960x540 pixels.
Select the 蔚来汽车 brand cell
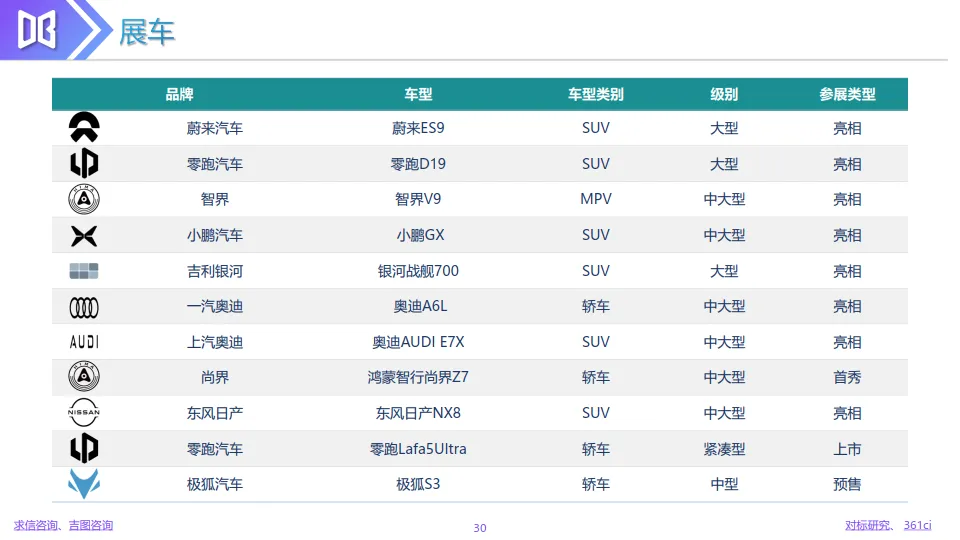click(215, 128)
